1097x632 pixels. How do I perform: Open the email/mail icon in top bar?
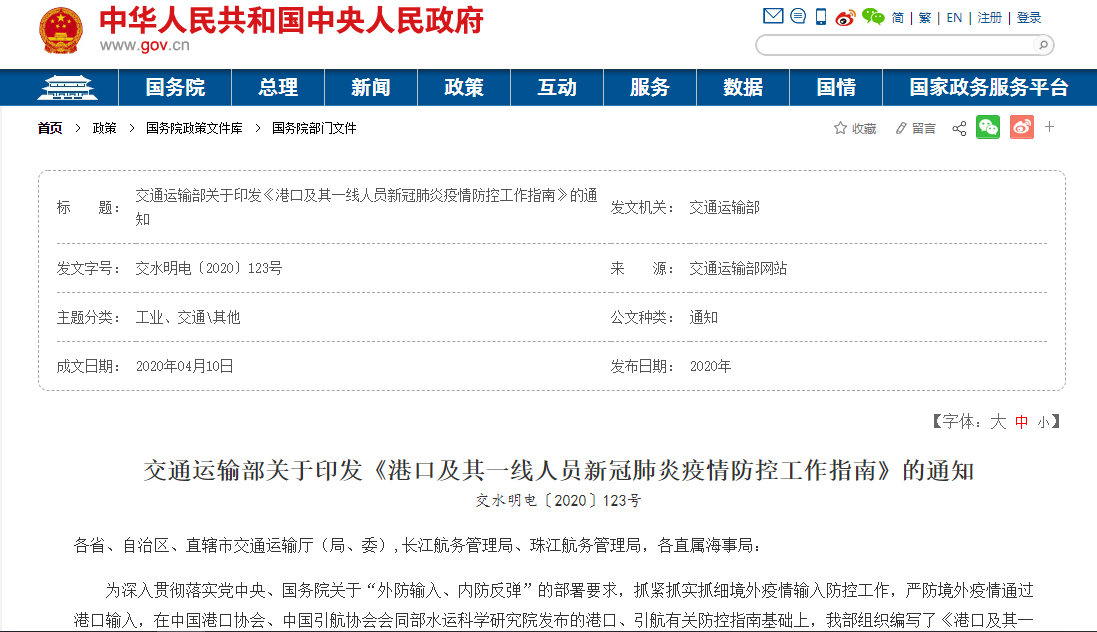tap(772, 17)
